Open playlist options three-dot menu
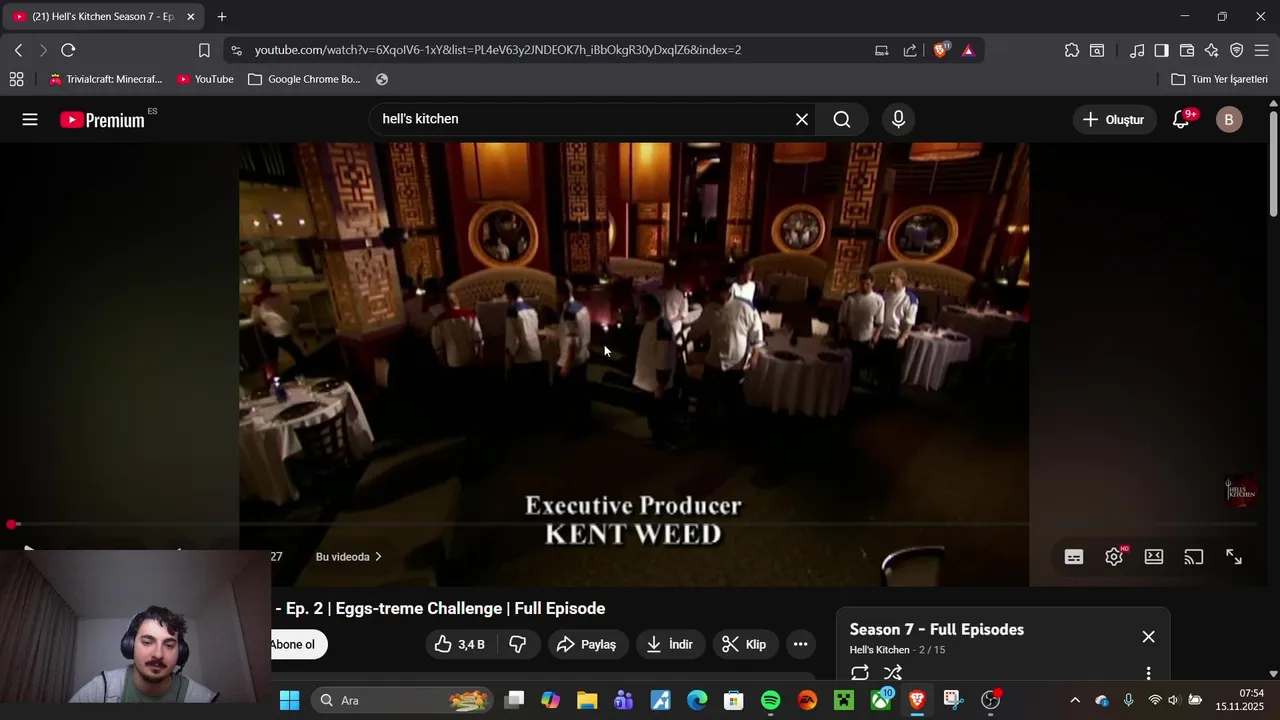This screenshot has width=1280, height=720. pyautogui.click(x=1148, y=673)
